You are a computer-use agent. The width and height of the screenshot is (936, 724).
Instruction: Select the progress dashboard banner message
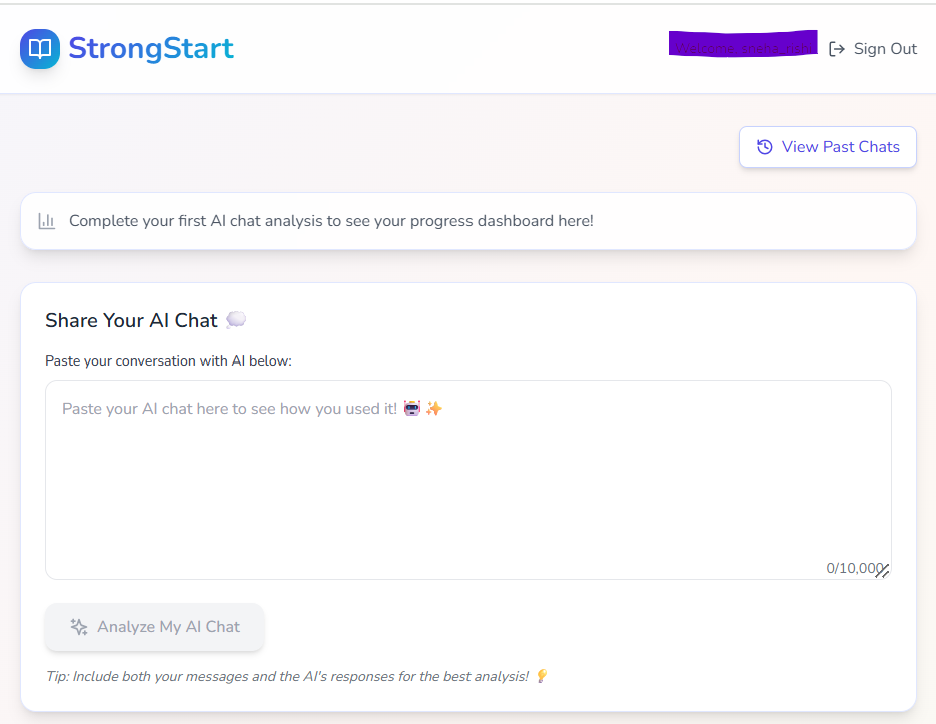pyautogui.click(x=331, y=220)
